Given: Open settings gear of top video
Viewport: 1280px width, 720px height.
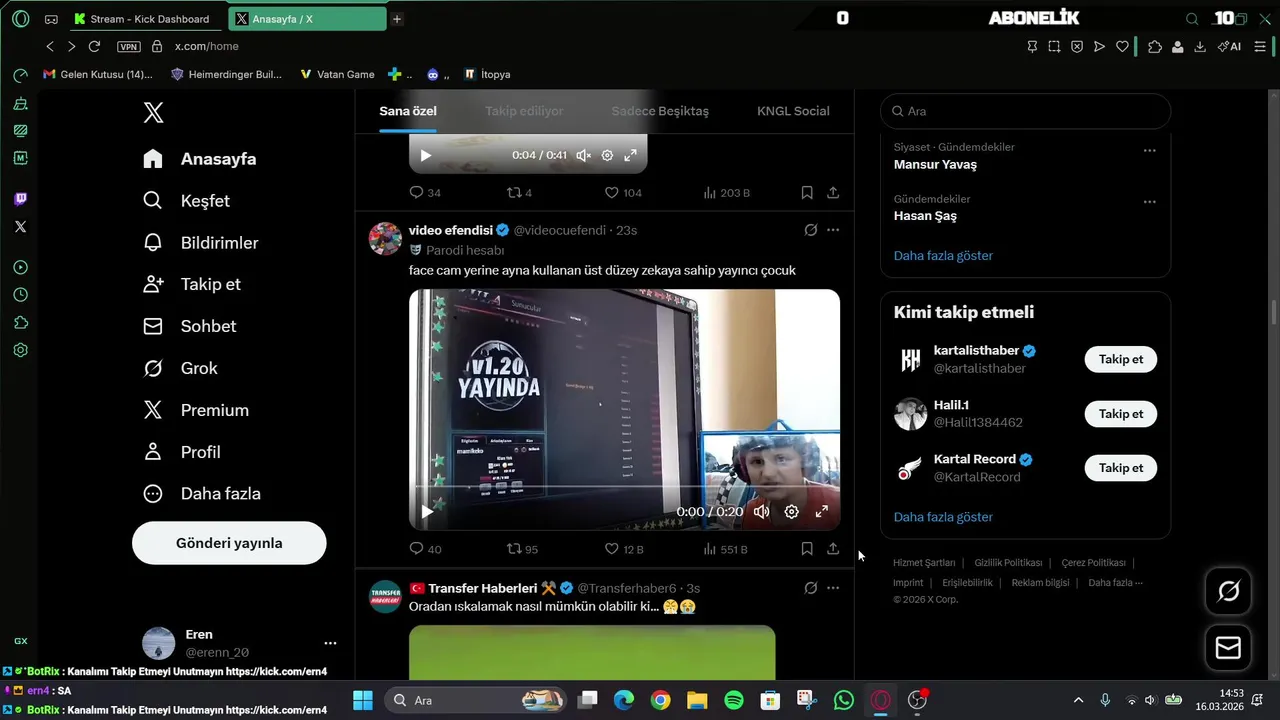Looking at the screenshot, I should pos(607,155).
